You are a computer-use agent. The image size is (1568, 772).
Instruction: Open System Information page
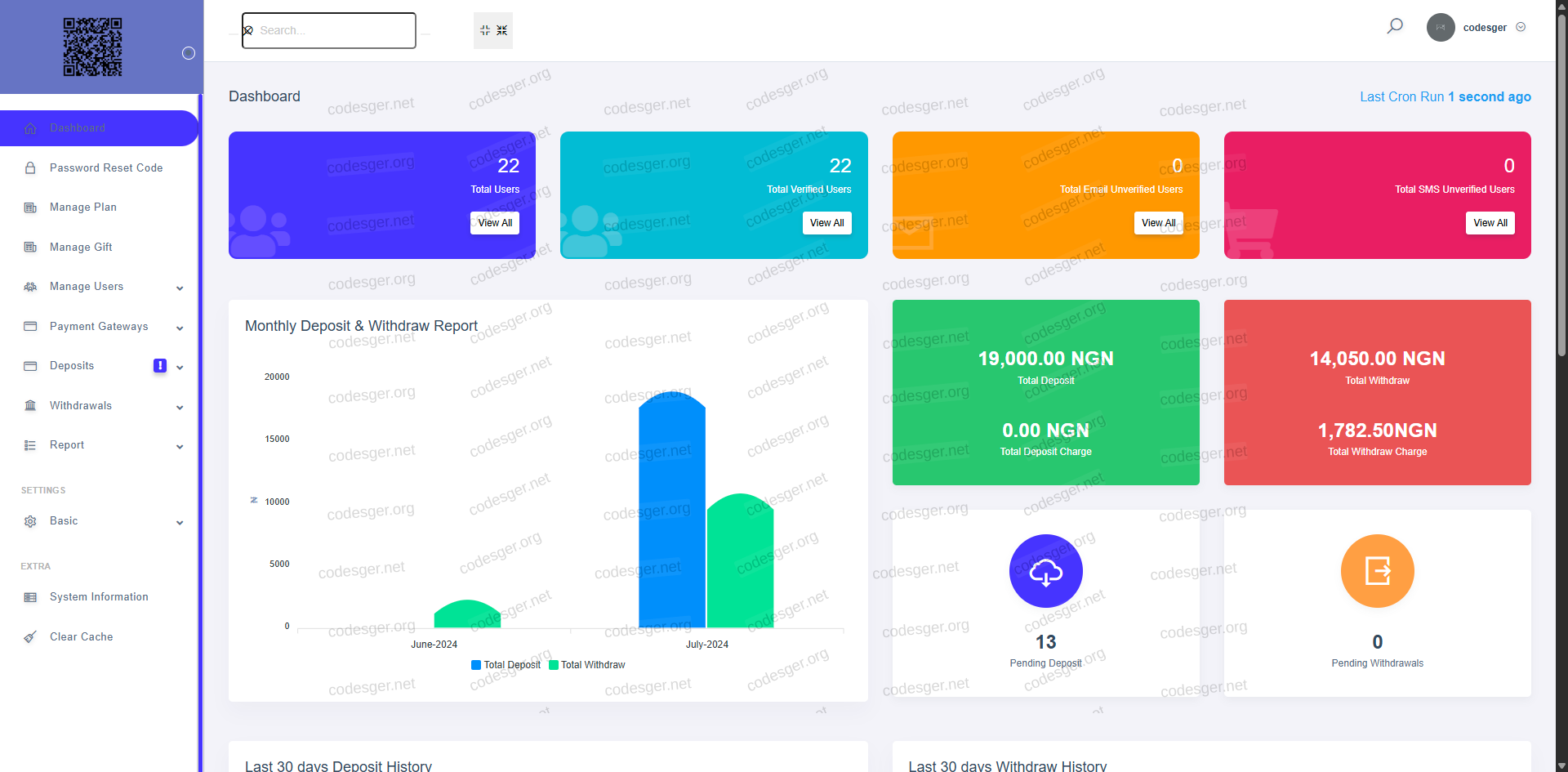pos(99,597)
